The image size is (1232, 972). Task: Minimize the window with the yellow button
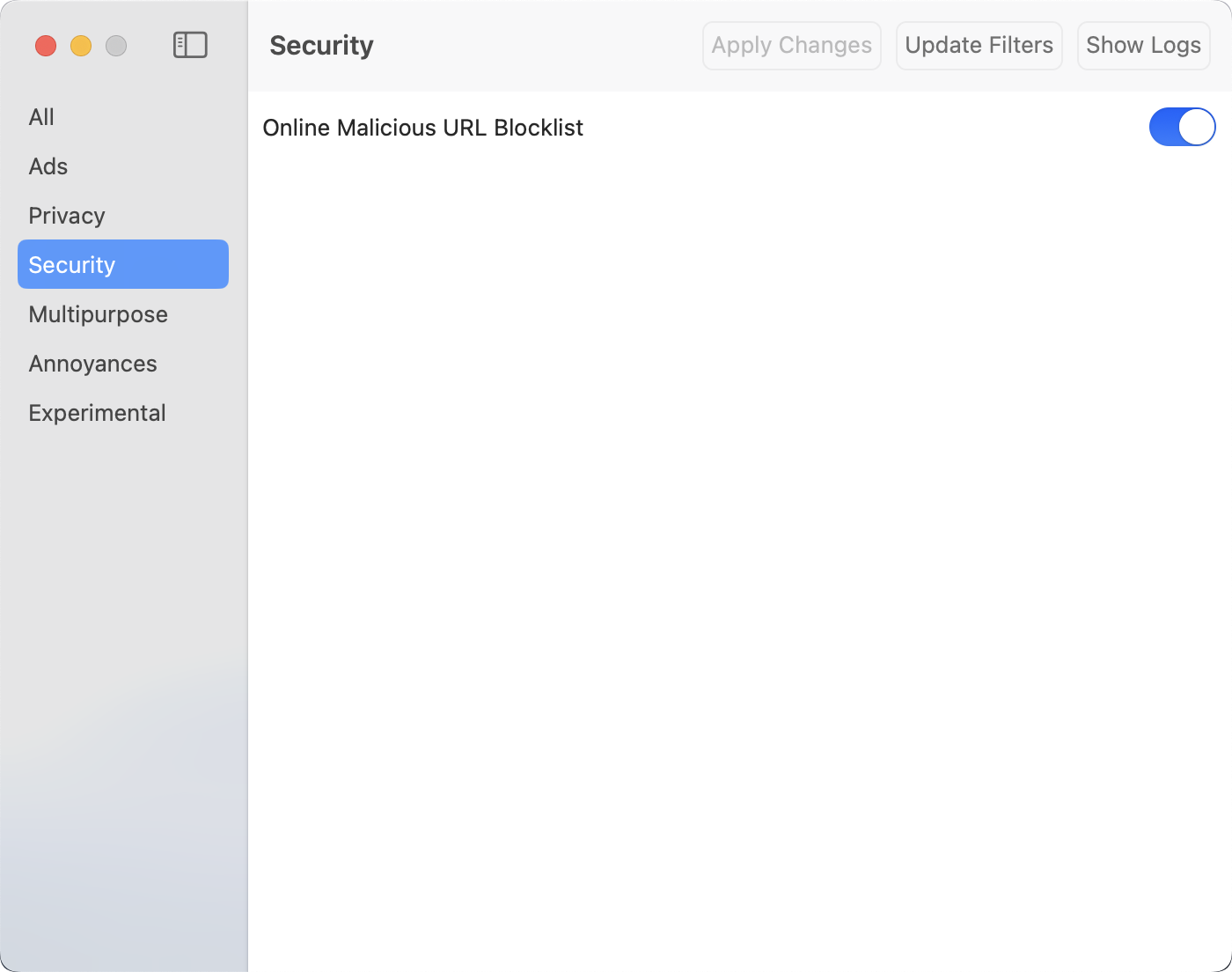coord(81,46)
